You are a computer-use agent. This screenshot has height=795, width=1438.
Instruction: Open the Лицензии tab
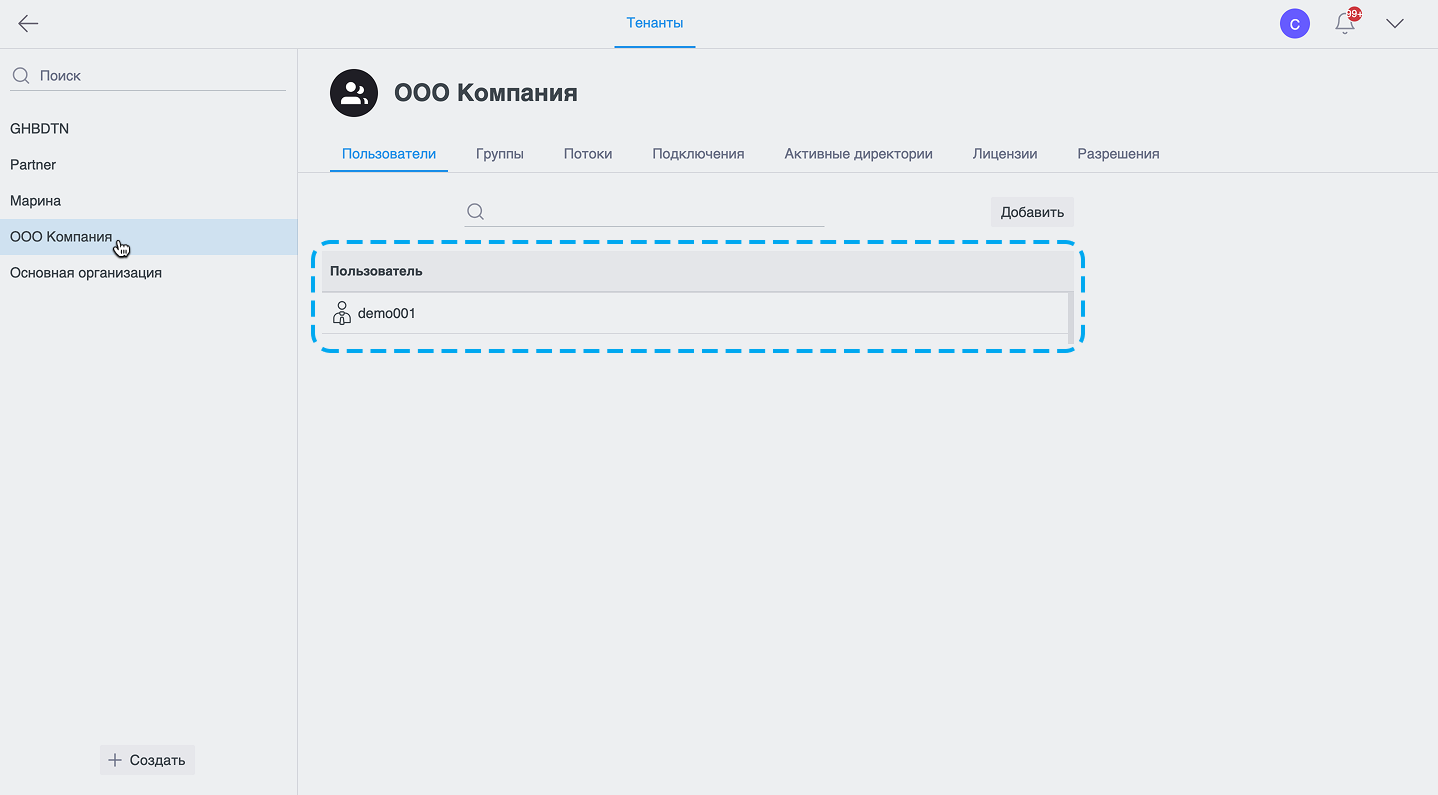click(x=1005, y=154)
